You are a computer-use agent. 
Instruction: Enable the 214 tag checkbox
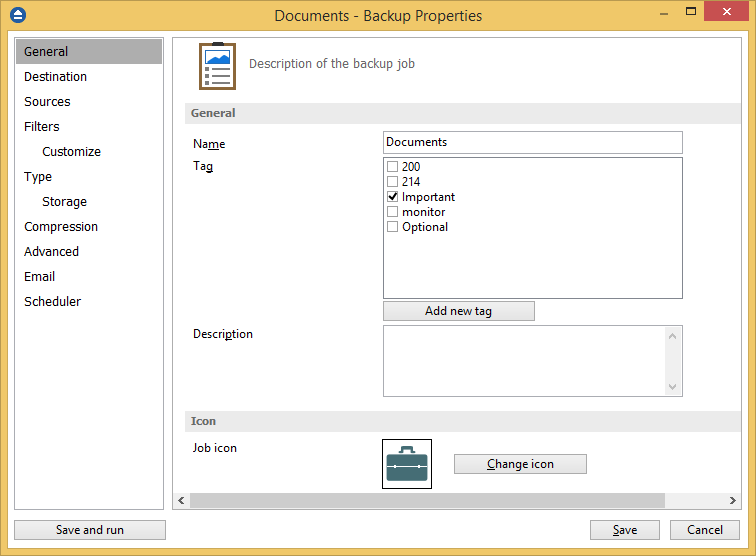click(x=392, y=181)
